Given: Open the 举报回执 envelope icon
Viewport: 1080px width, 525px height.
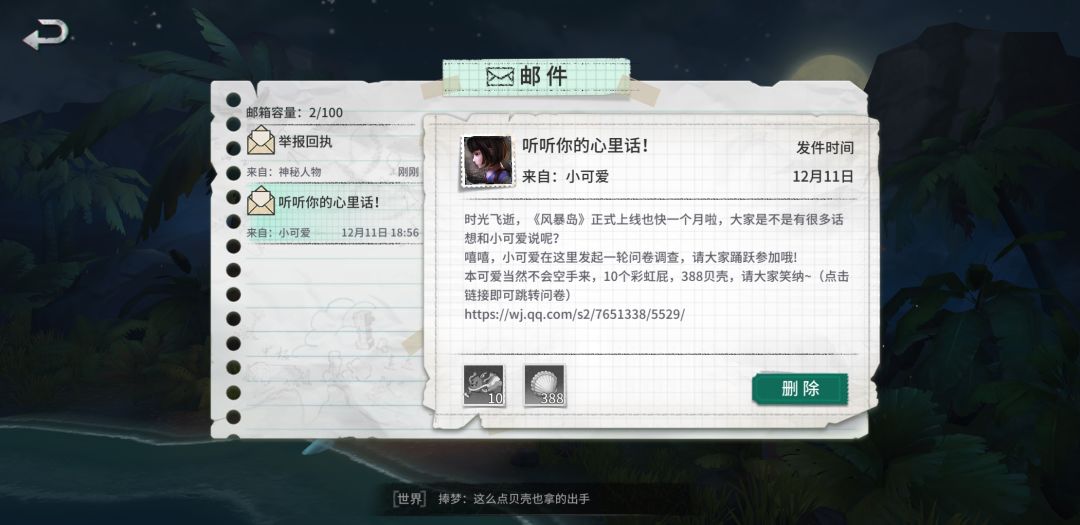Looking at the screenshot, I should [261, 142].
